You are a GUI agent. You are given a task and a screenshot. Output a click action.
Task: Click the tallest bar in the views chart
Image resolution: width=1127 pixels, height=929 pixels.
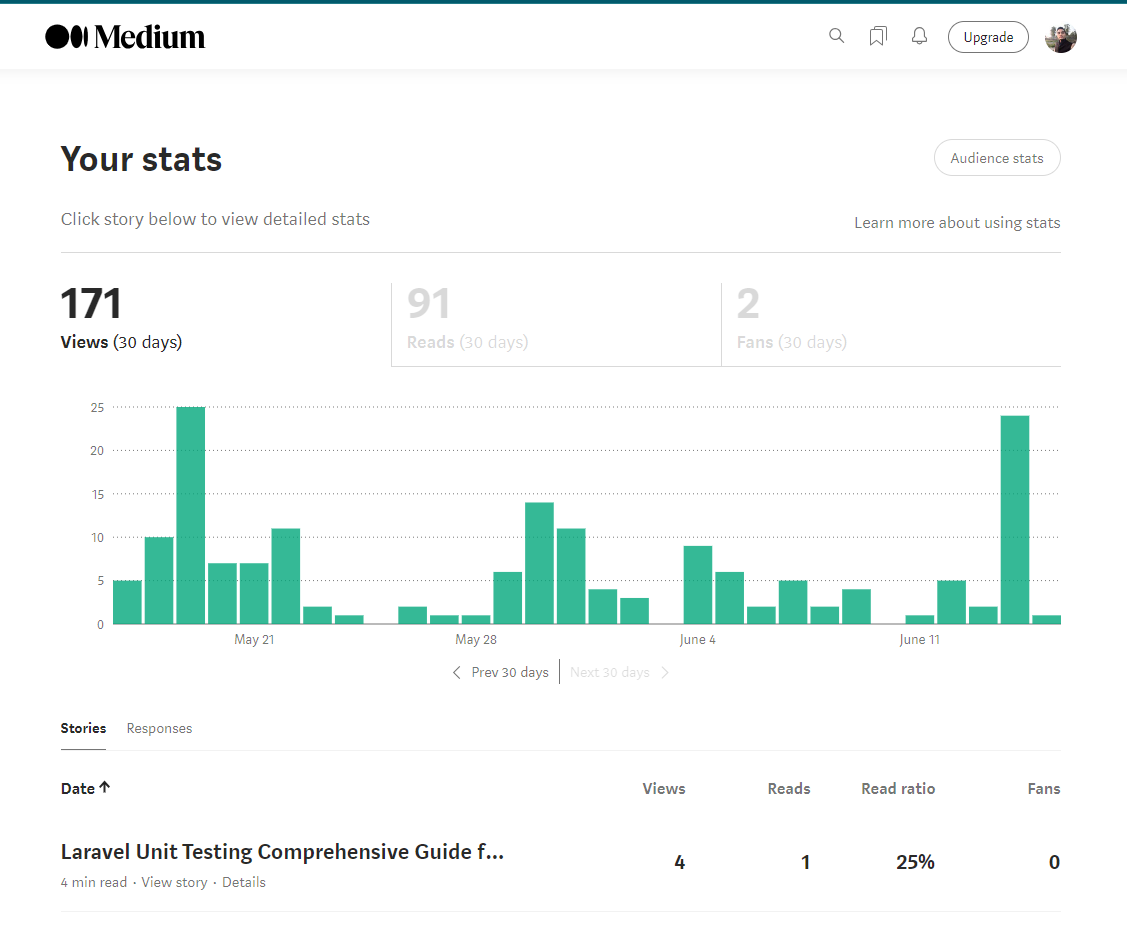click(x=190, y=510)
